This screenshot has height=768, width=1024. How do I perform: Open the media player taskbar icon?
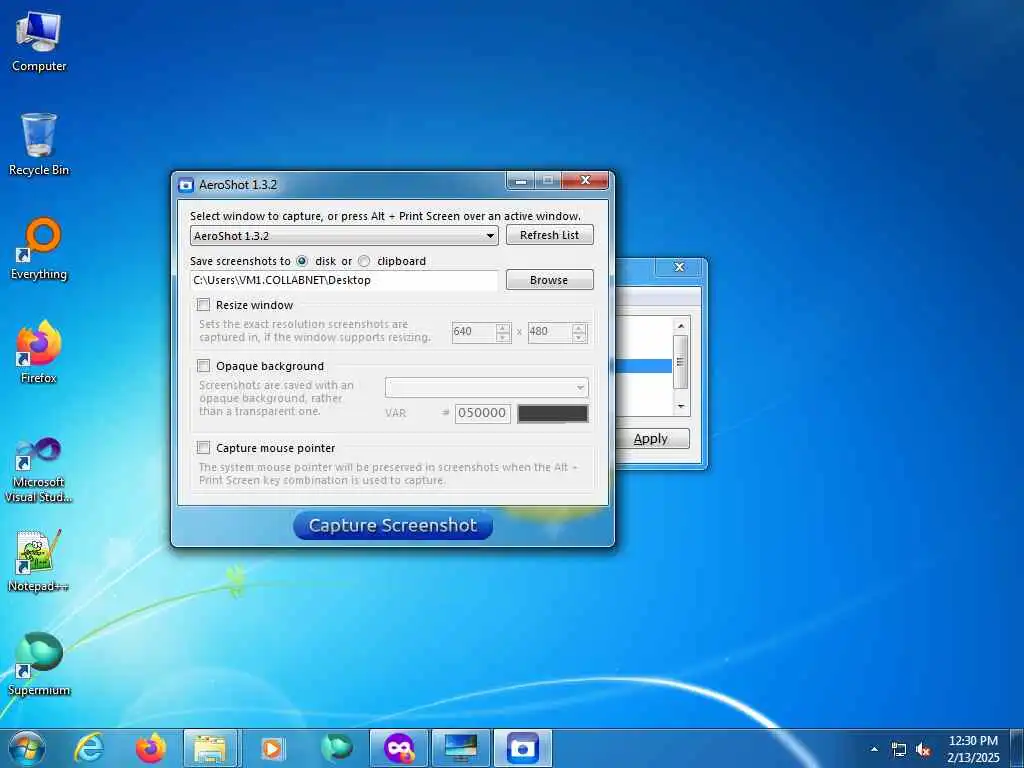[x=272, y=748]
